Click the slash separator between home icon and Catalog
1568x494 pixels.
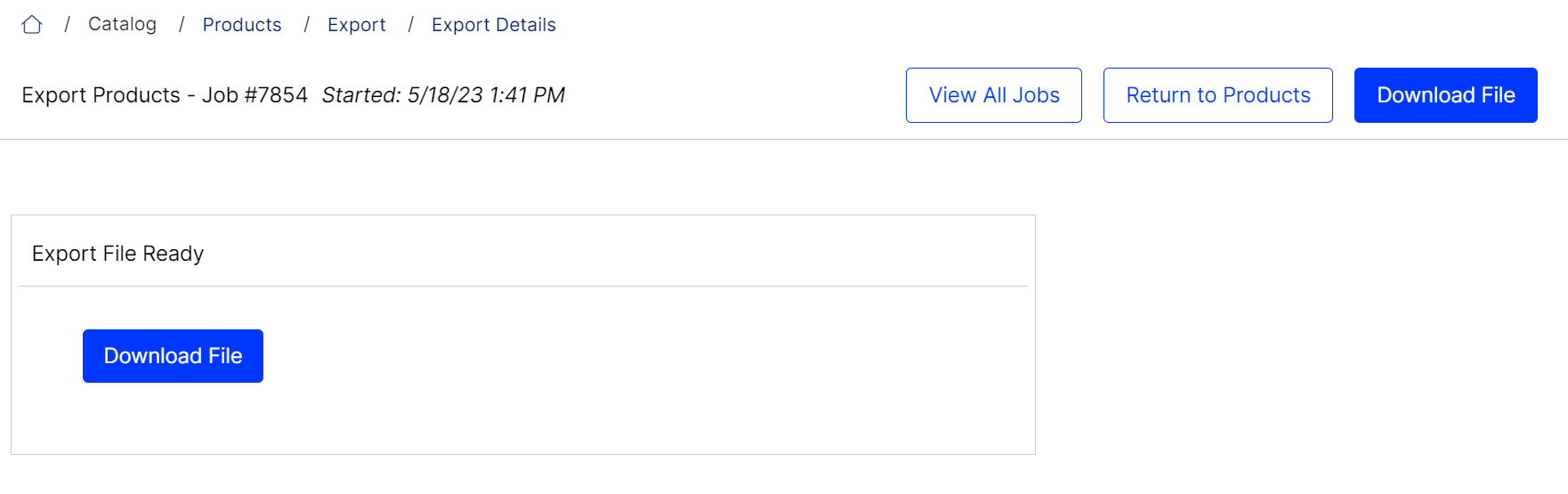(67, 25)
